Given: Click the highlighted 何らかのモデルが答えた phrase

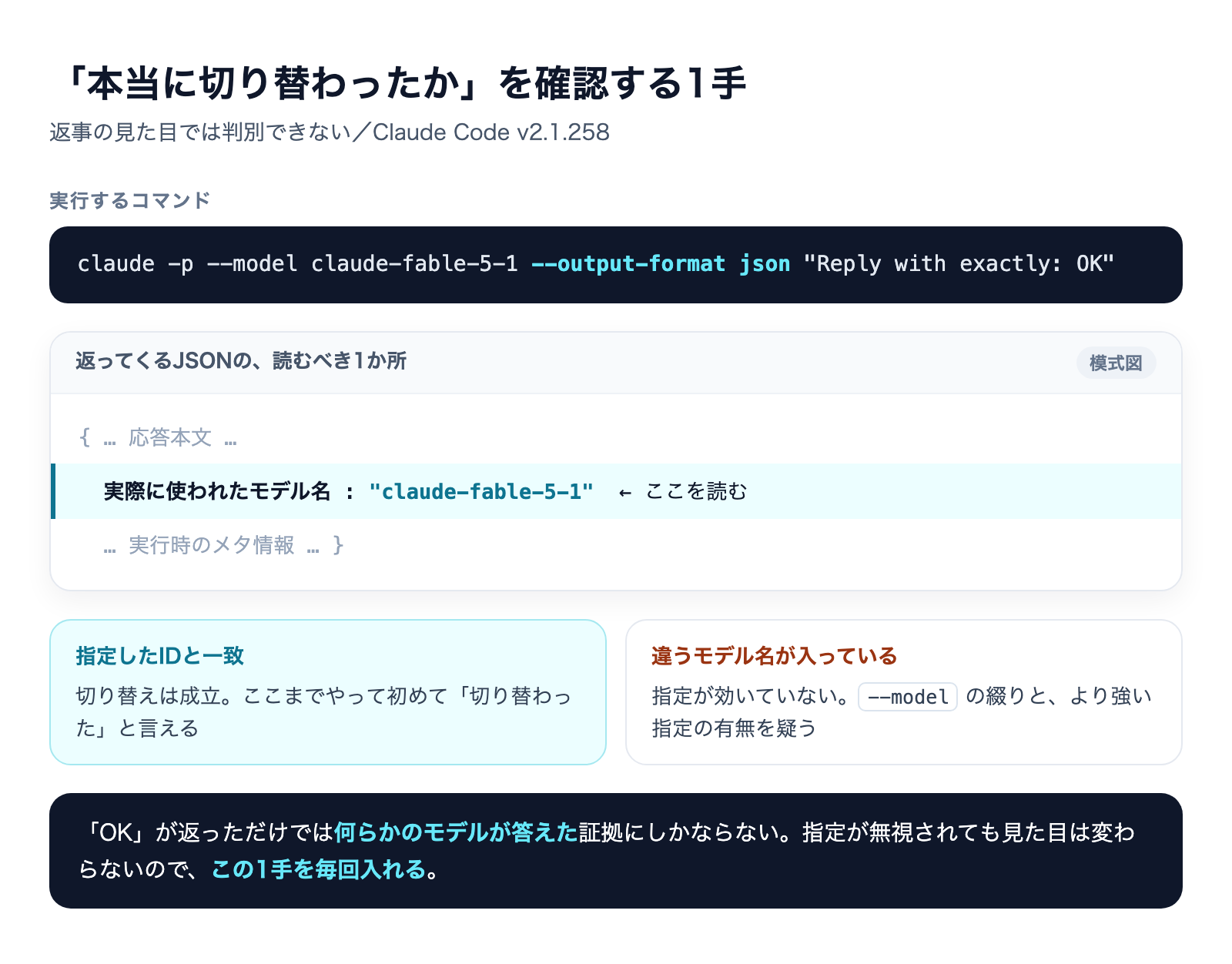Looking at the screenshot, I should 456,832.
